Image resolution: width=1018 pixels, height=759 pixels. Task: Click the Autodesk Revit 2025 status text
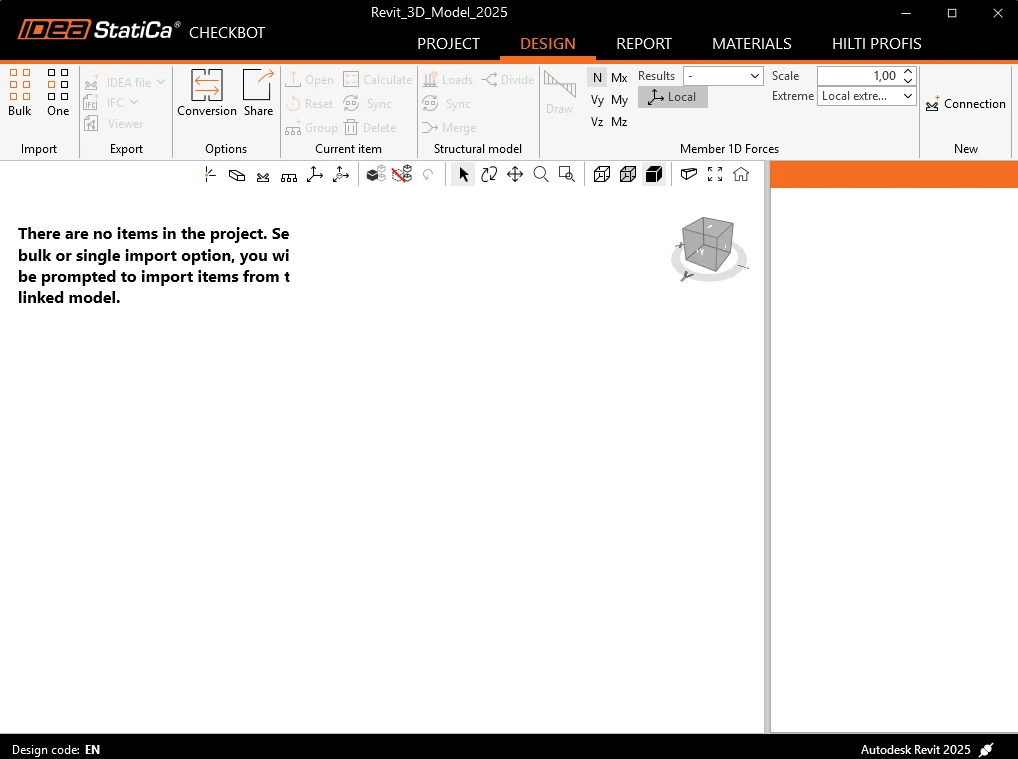tap(915, 750)
